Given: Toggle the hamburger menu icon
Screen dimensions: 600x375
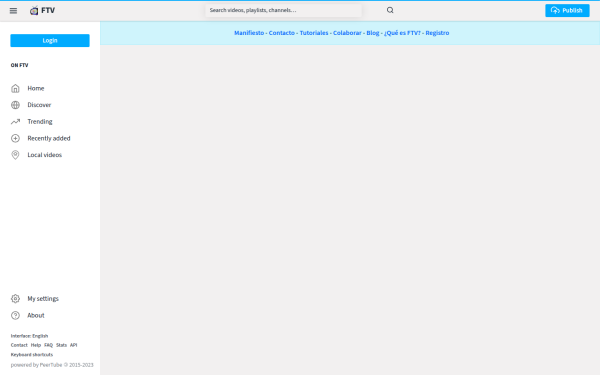Looking at the screenshot, I should (13, 11).
